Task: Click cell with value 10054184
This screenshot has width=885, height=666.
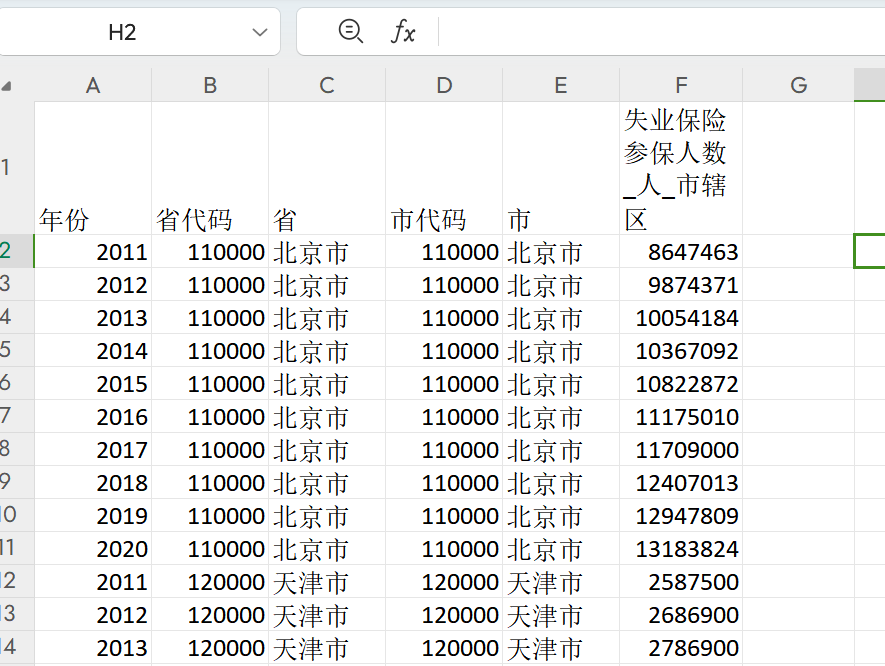Action: coord(681,318)
